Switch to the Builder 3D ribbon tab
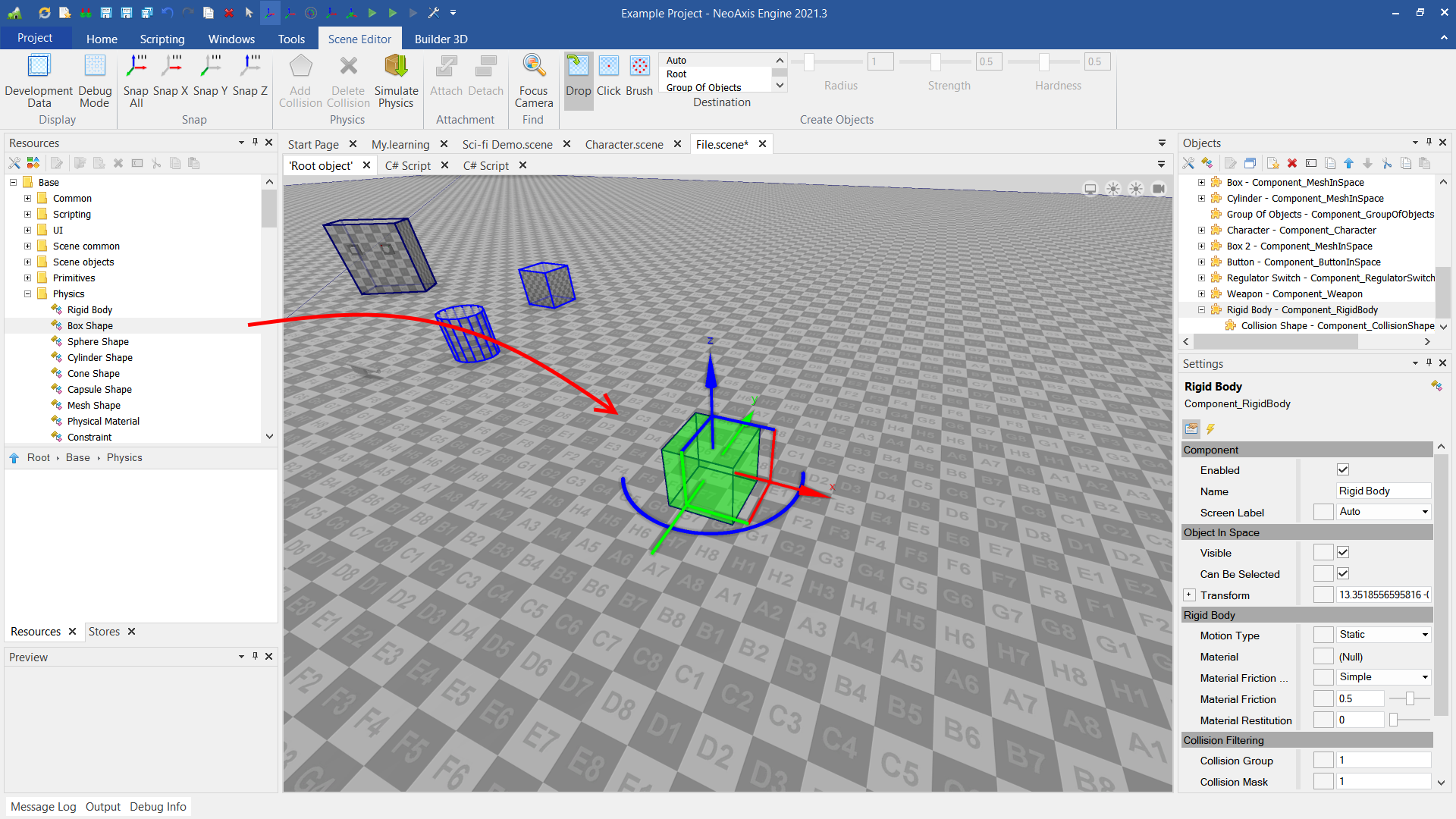1456x819 pixels. pos(441,39)
